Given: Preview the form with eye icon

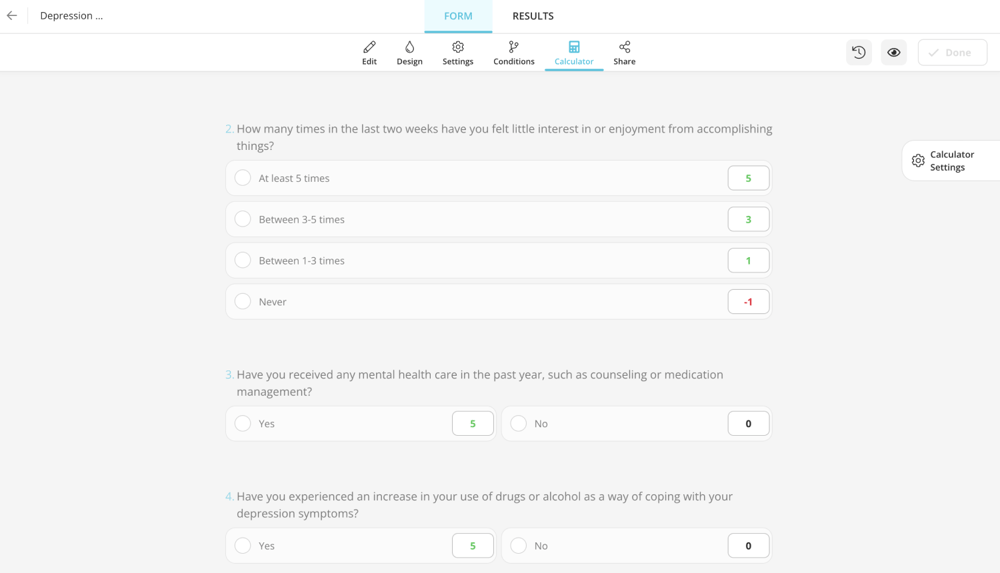Looking at the screenshot, I should coord(894,53).
